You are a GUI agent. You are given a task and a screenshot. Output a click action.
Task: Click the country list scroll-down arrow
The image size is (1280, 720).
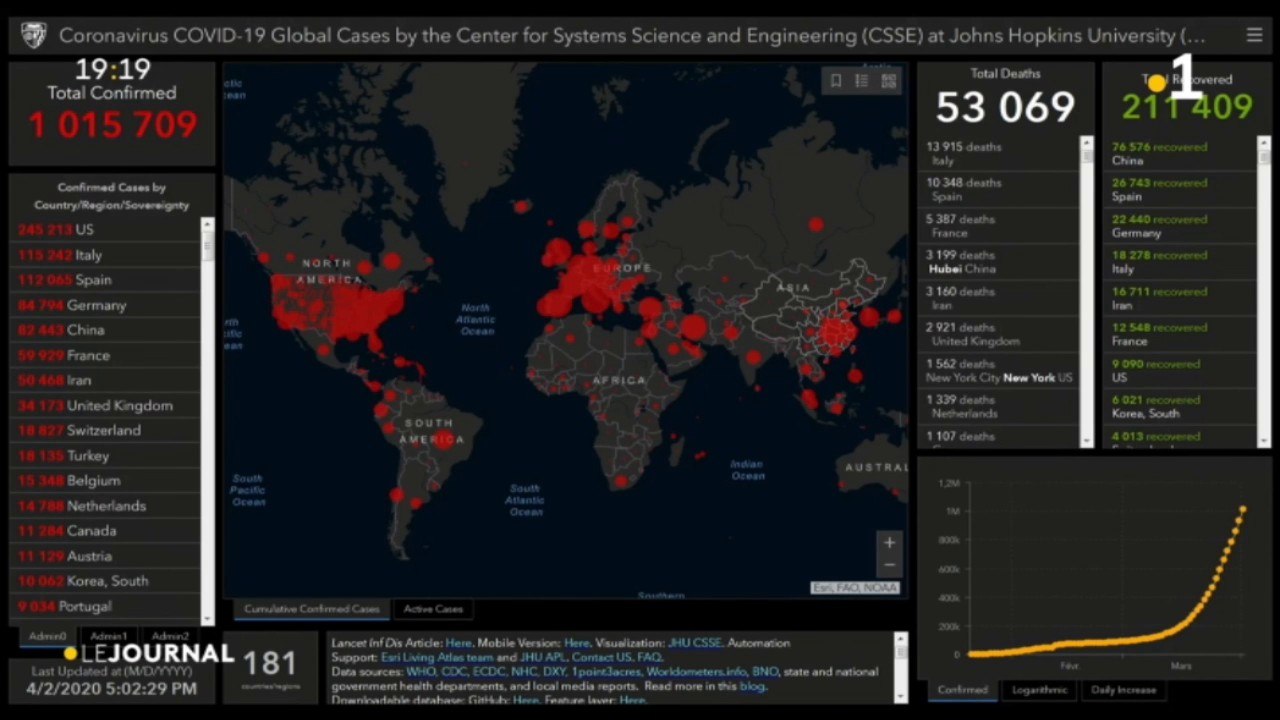pos(208,620)
